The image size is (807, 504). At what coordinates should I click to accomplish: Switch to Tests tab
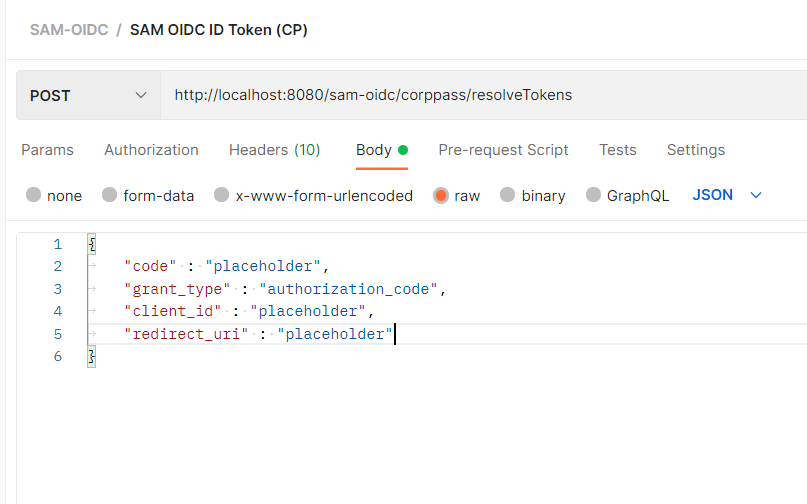point(618,150)
